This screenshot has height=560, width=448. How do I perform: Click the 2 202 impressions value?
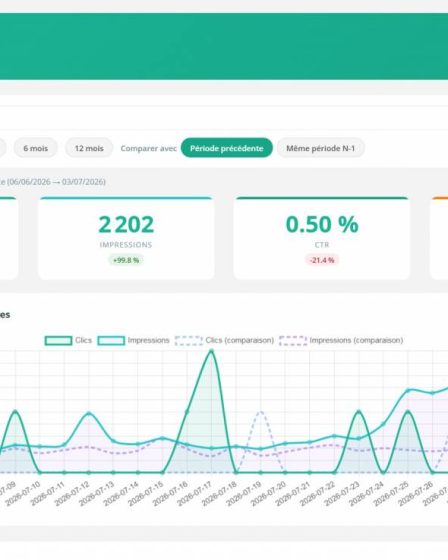click(x=126, y=225)
